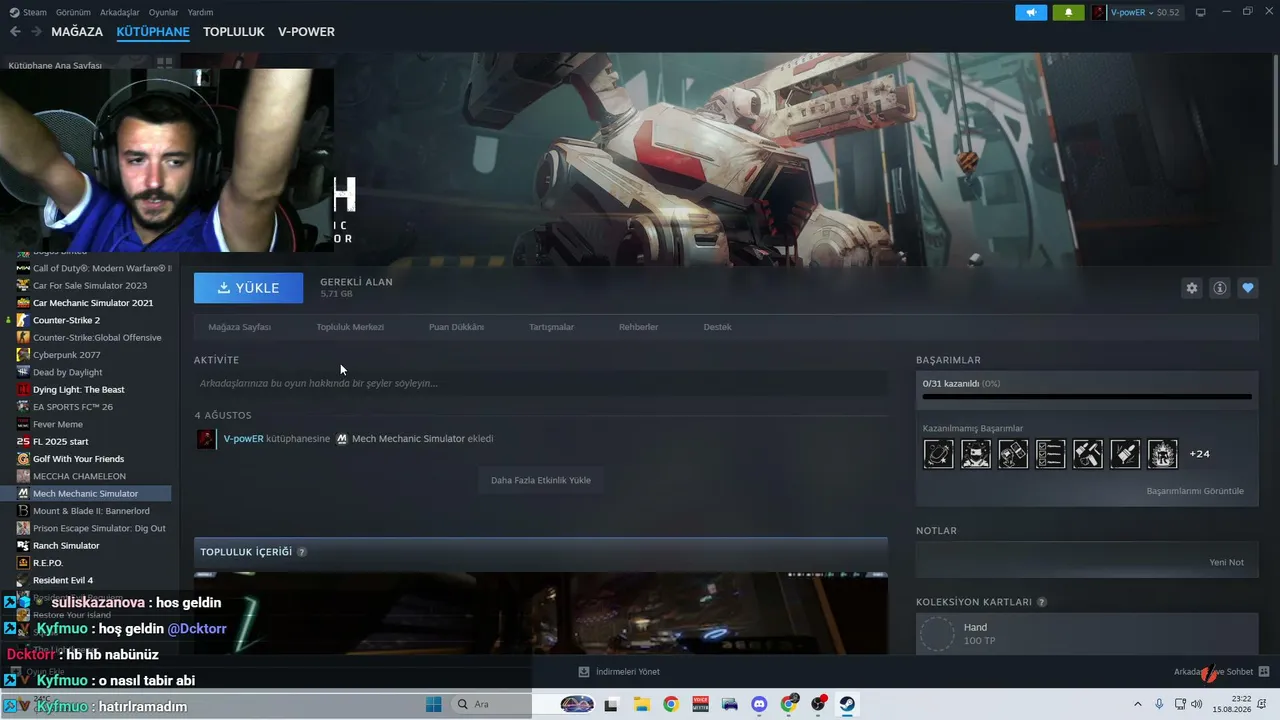Open the V-POWER profile tab

coord(306,32)
